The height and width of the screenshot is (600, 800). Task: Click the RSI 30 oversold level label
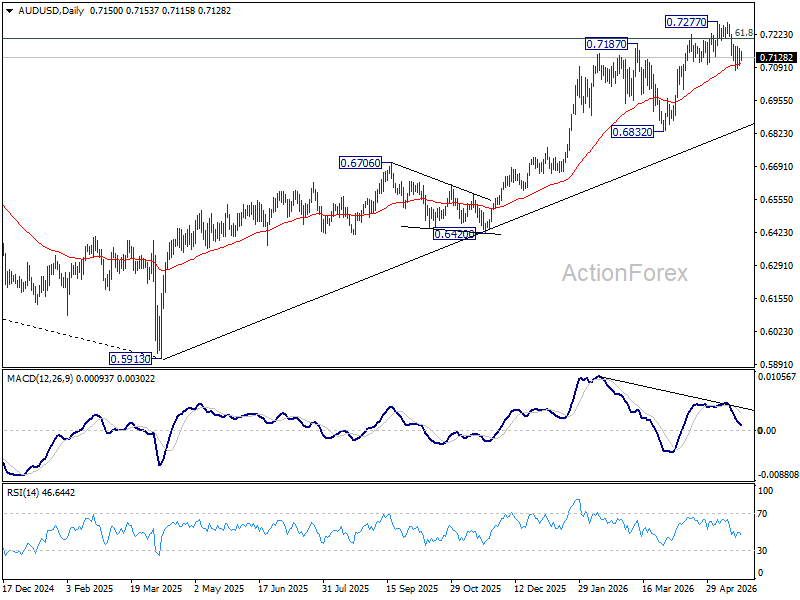click(x=762, y=551)
